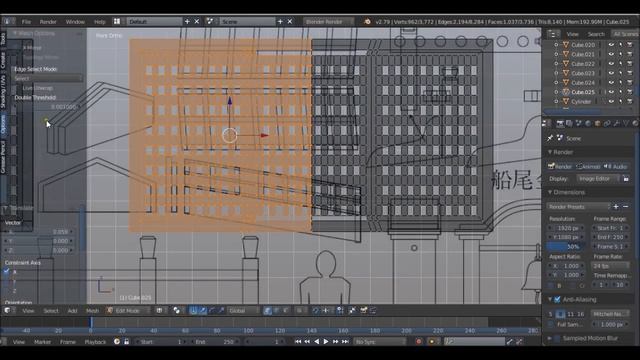Toggle the Constraint Axis X checkbox

click(7, 271)
